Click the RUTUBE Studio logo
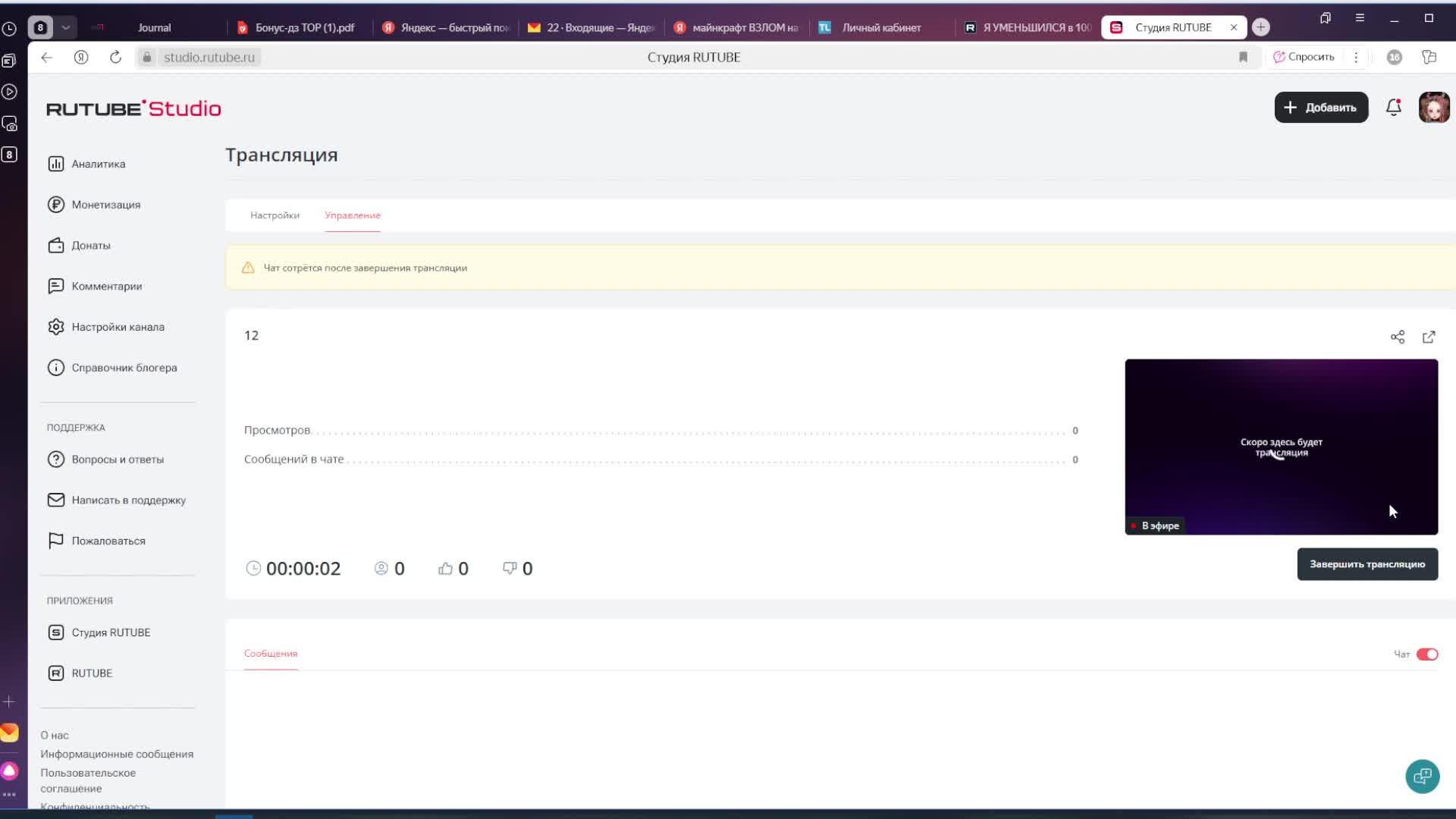Screen dimensions: 1456x819 pos(133,108)
